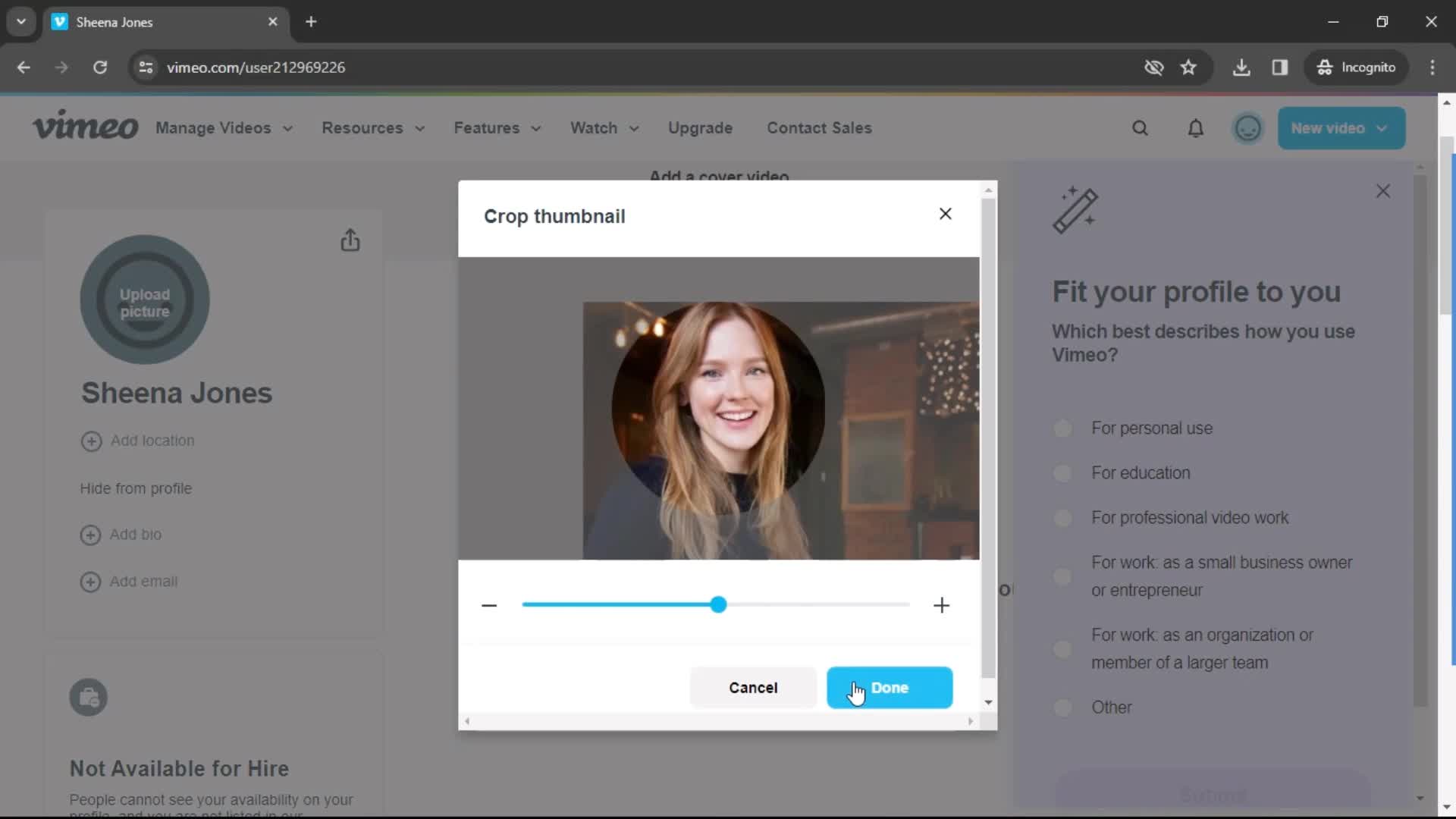Screen dimensions: 1456x819
Task: Open notifications bell
Action: (x=1195, y=128)
